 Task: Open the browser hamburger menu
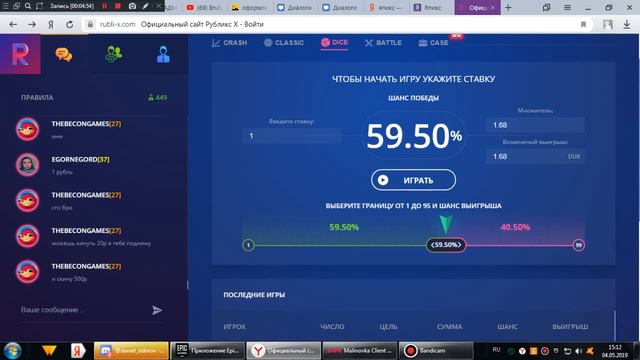[567, 7]
